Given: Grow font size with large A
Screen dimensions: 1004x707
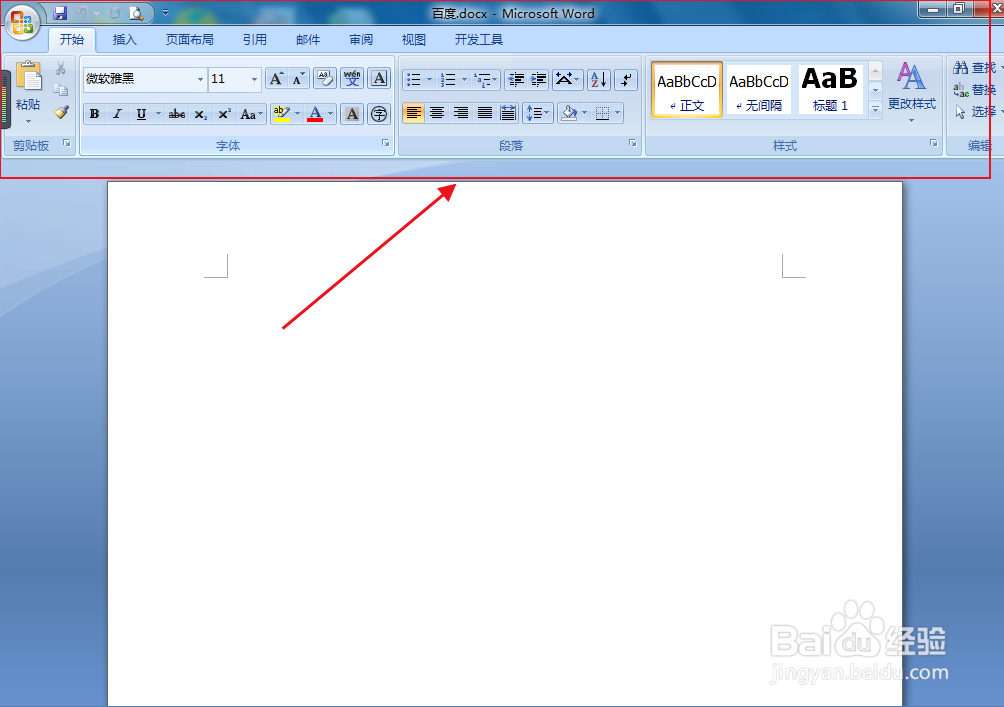Looking at the screenshot, I should (276, 79).
